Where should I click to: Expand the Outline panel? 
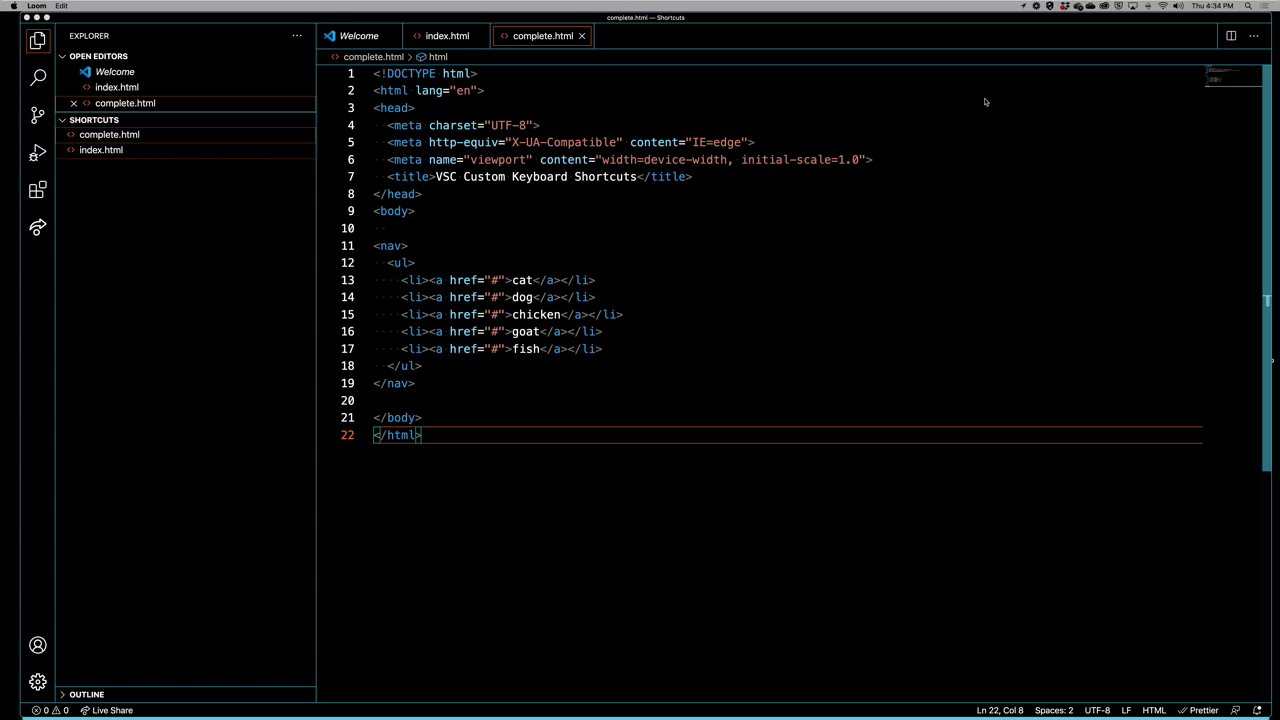86,694
